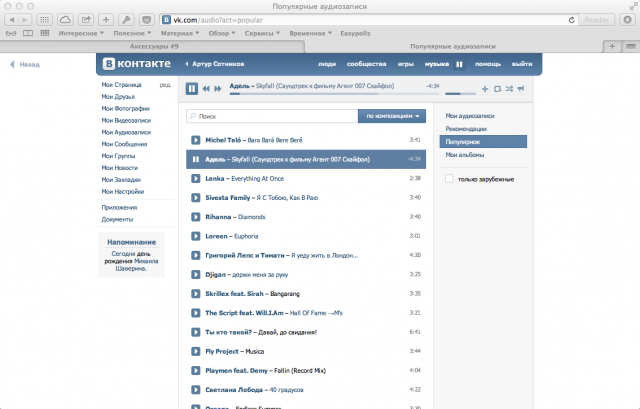The width and height of the screenshot is (640, 409).
Task: Pause the highlighted Skyfall track row
Action: pos(196,159)
